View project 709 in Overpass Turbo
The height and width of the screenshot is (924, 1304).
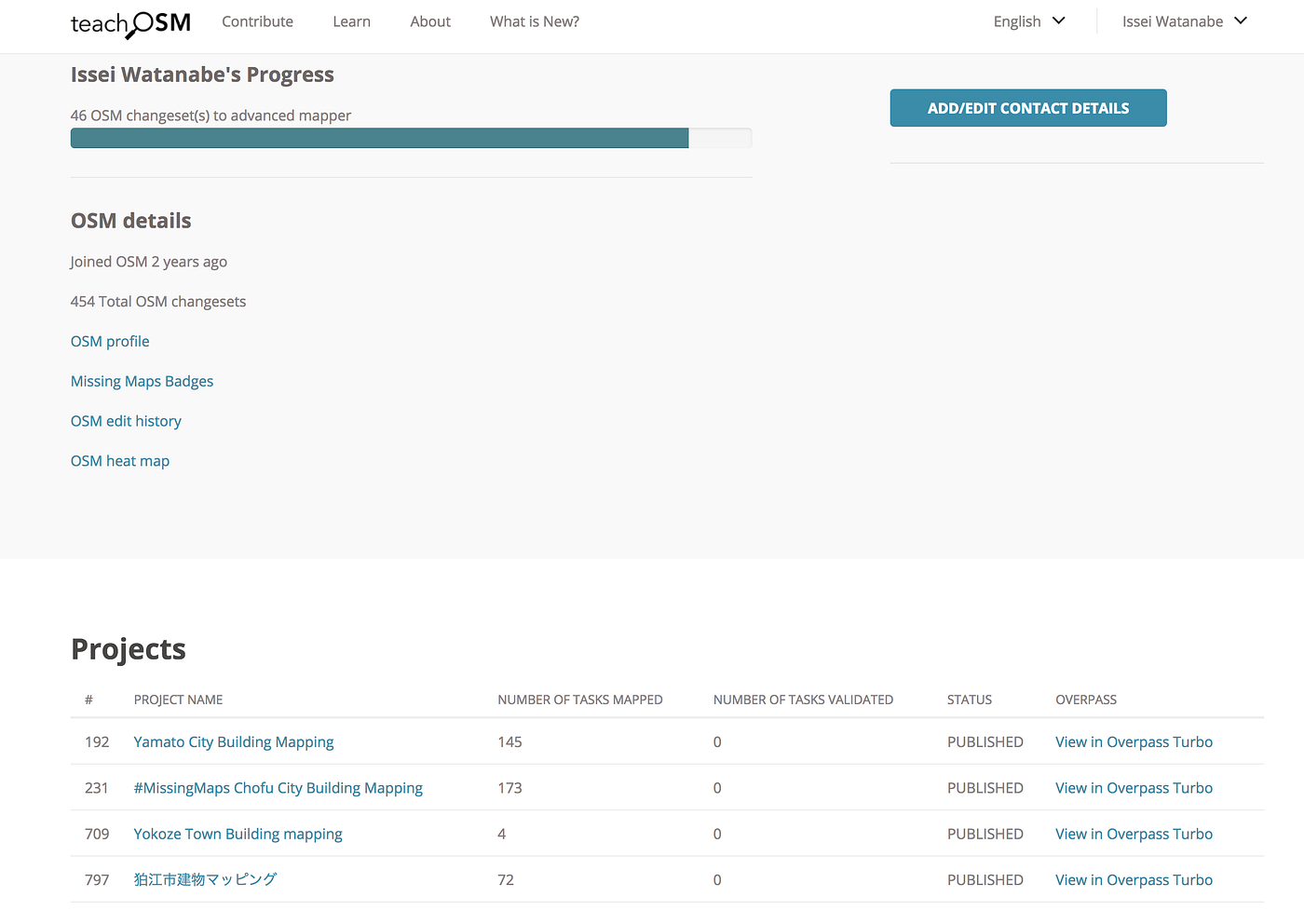[1134, 834]
